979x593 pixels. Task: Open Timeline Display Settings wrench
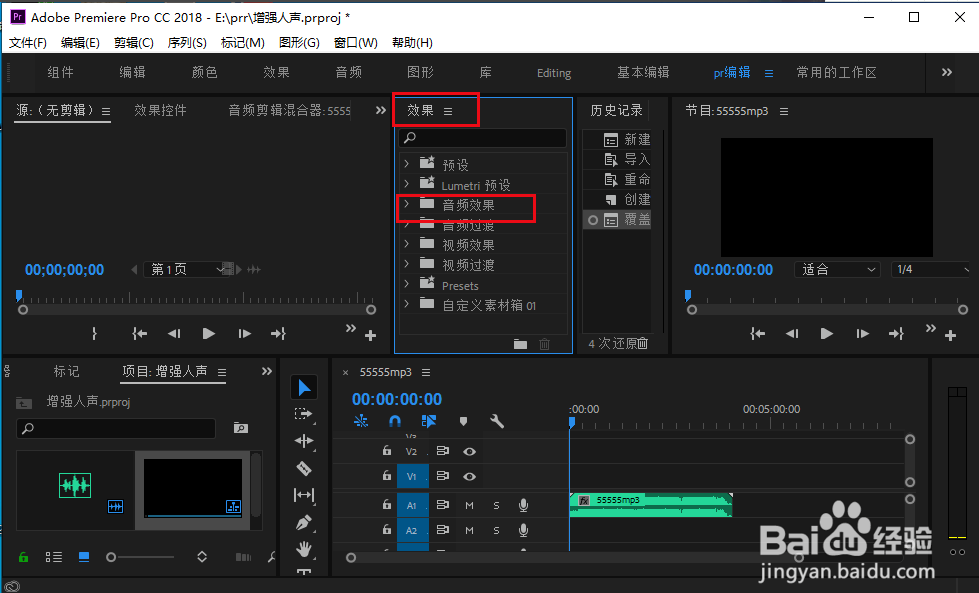click(497, 421)
